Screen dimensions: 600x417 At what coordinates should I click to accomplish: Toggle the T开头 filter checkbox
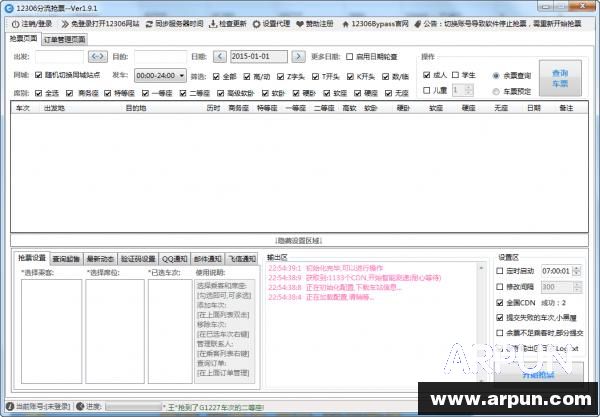coord(315,77)
